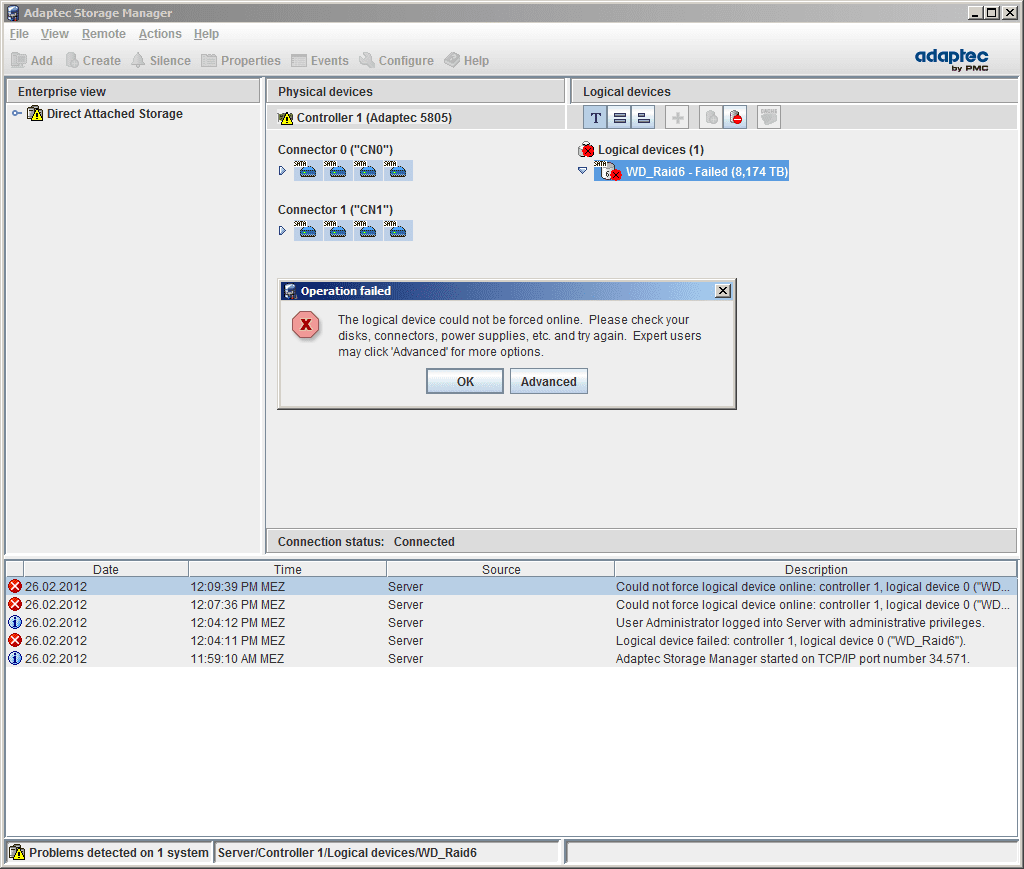Screen dimensions: 1024x869
Task: Select fourth SATA disk on Connector 0
Action: (398, 170)
